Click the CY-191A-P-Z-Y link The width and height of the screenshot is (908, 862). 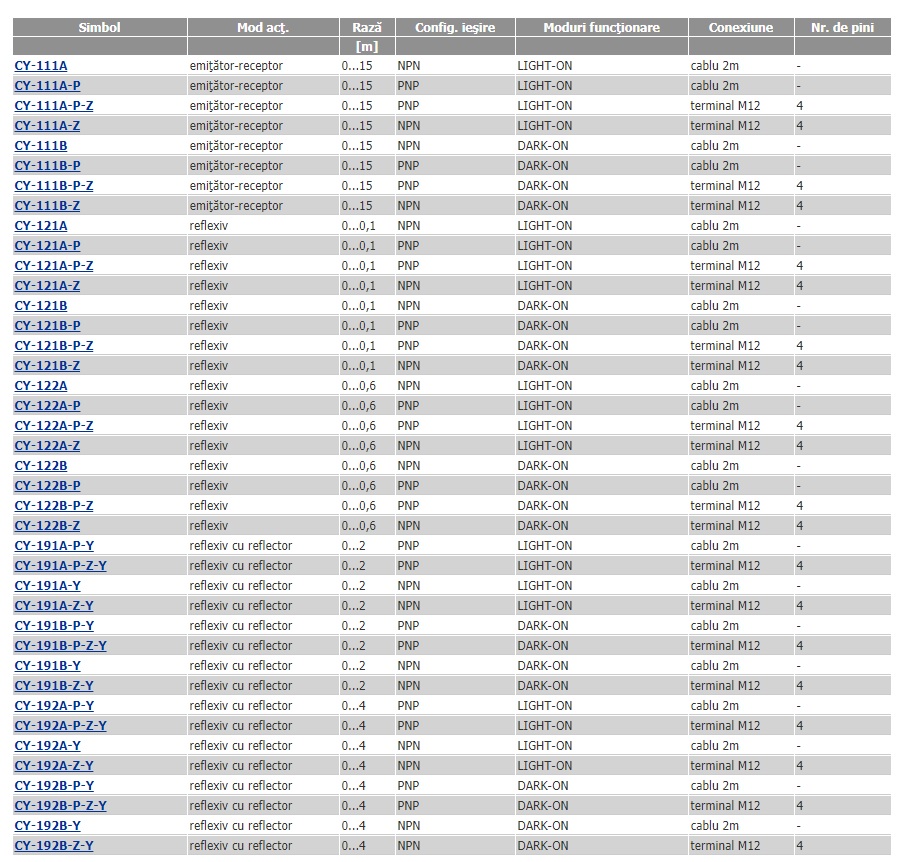tap(61, 566)
